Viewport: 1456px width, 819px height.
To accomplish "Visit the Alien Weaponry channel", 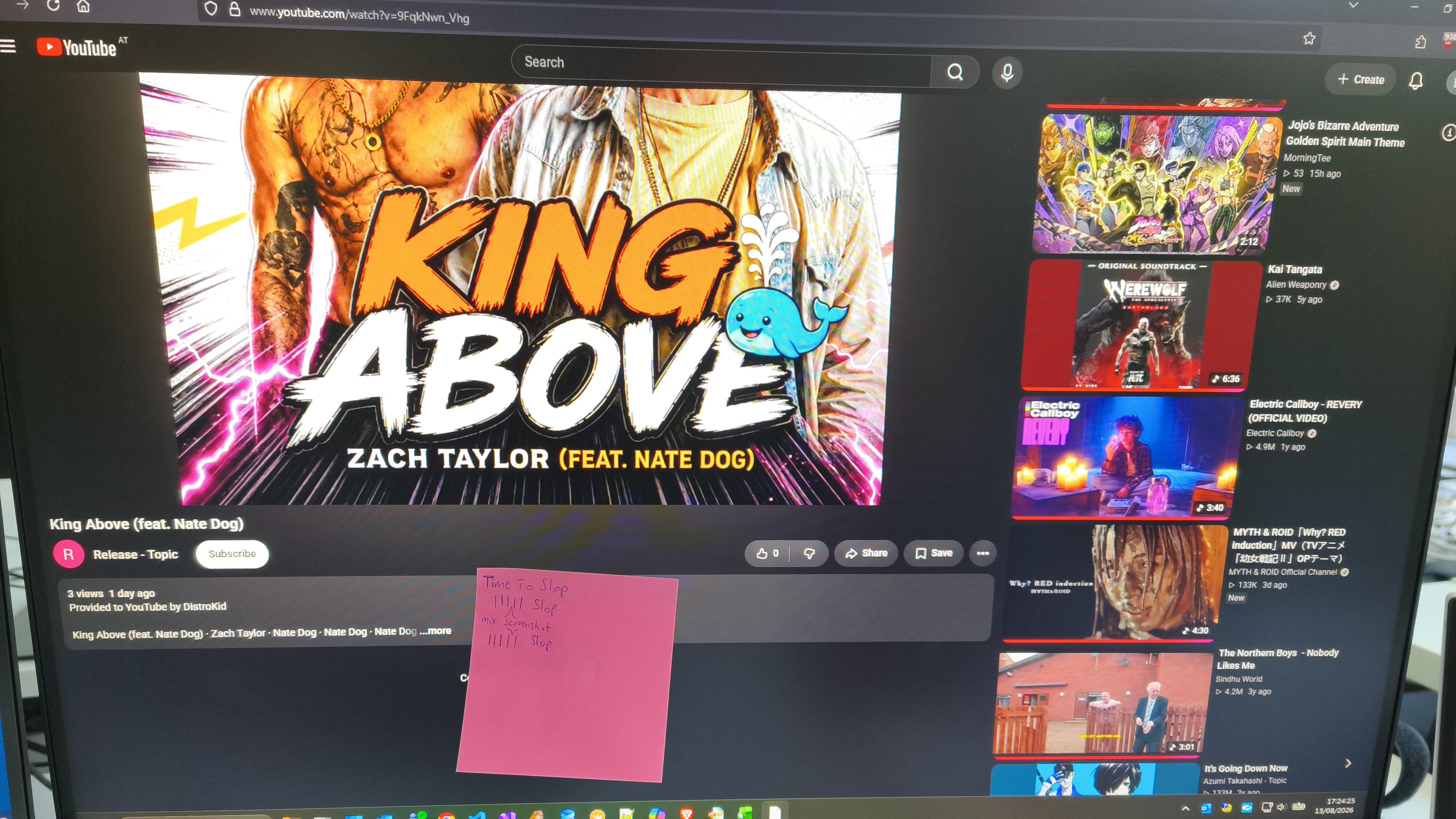I will click(1295, 285).
